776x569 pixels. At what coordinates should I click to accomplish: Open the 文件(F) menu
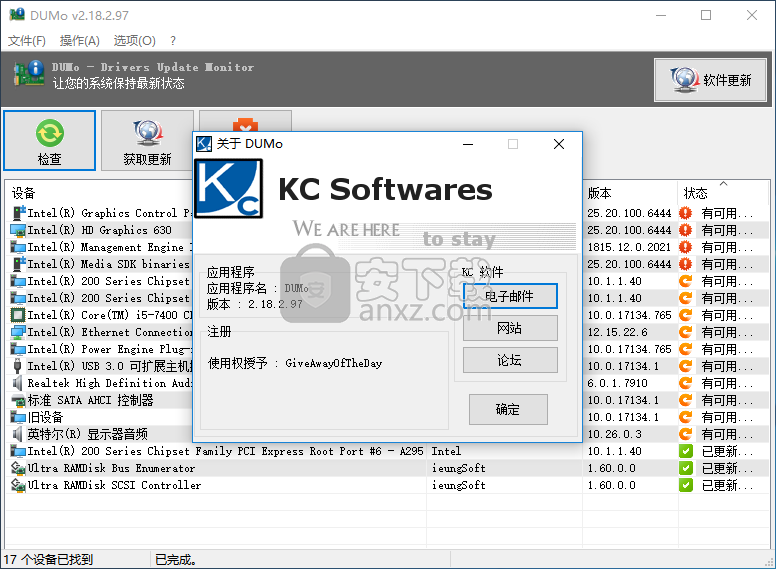pyautogui.click(x=27, y=41)
